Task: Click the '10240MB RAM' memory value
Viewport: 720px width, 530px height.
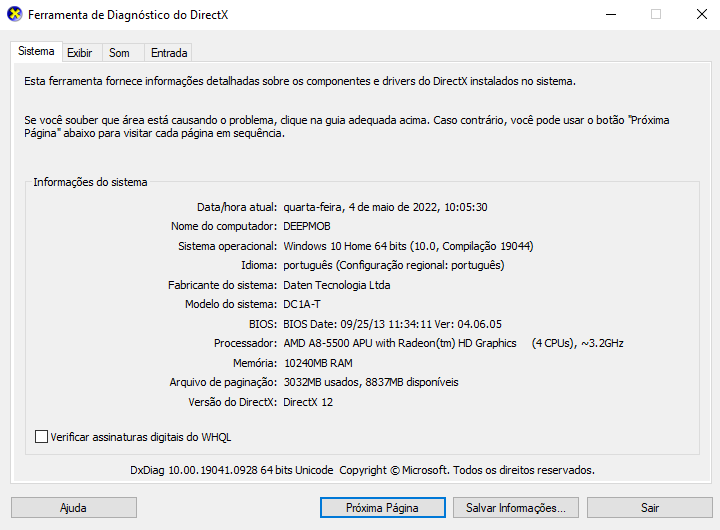Action: click(x=318, y=363)
